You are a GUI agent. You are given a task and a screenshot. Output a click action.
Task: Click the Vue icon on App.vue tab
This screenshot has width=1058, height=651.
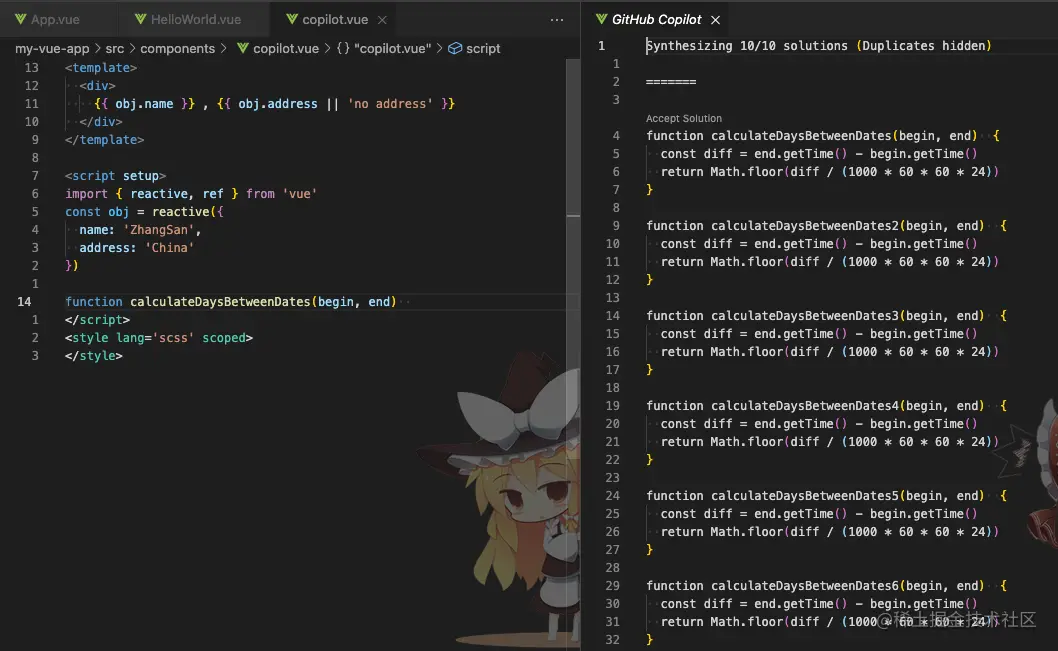[x=20, y=19]
